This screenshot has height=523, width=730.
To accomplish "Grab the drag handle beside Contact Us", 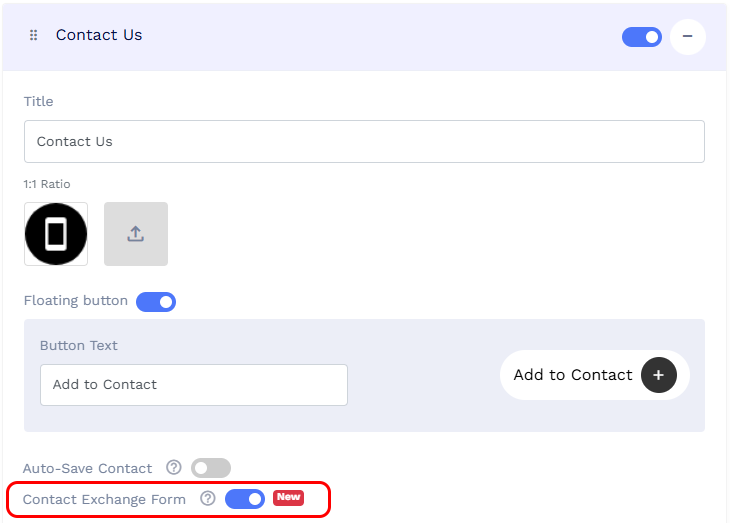I will pos(33,35).
